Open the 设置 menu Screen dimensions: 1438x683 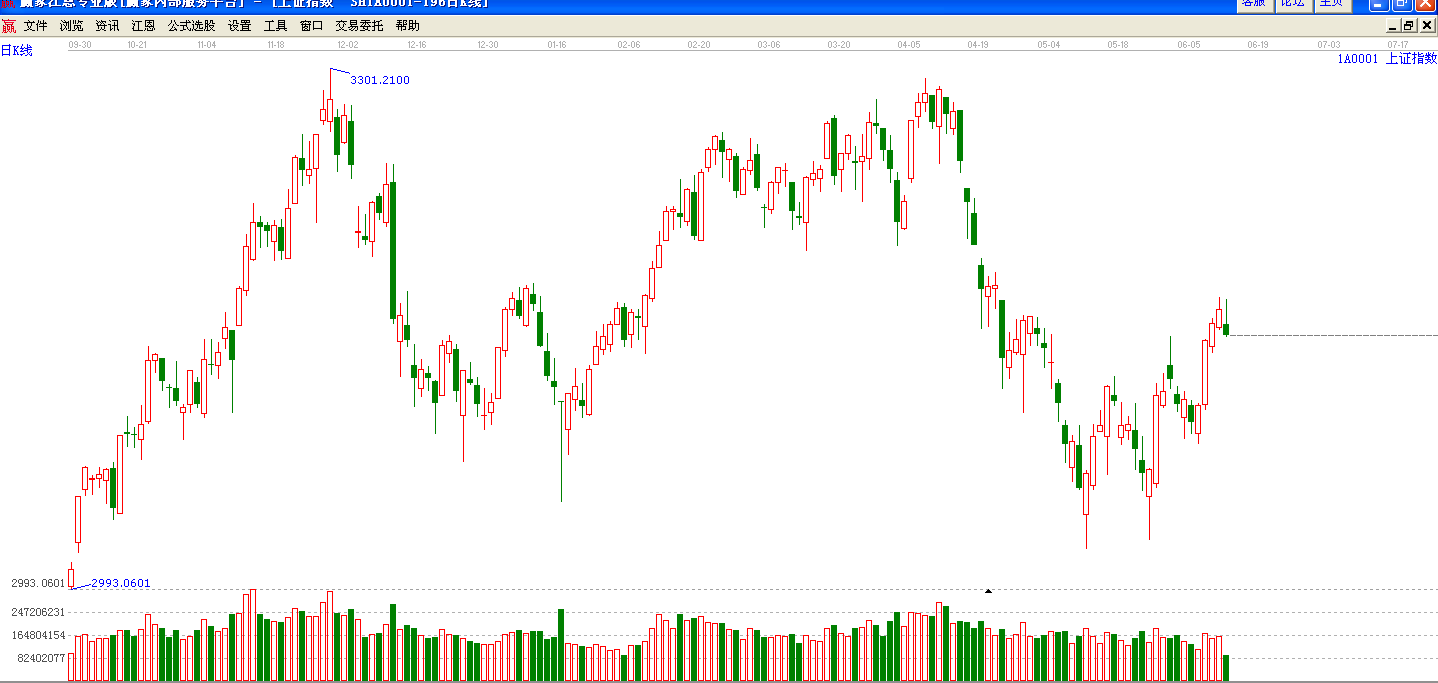click(239, 26)
